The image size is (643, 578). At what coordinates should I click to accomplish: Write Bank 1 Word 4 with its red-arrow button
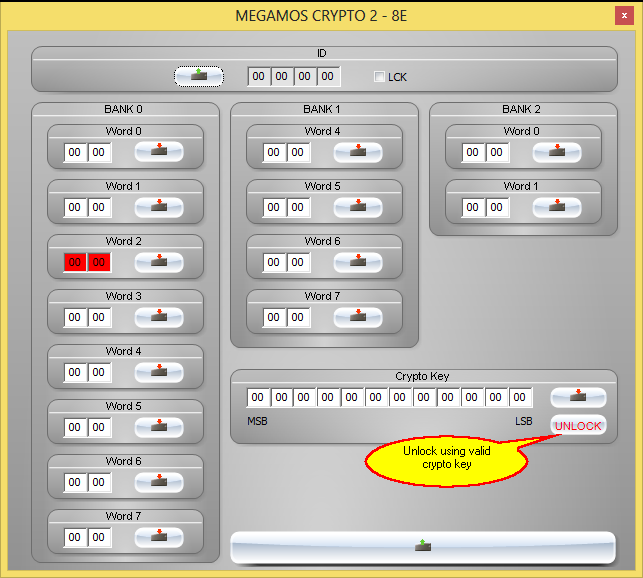click(x=358, y=152)
